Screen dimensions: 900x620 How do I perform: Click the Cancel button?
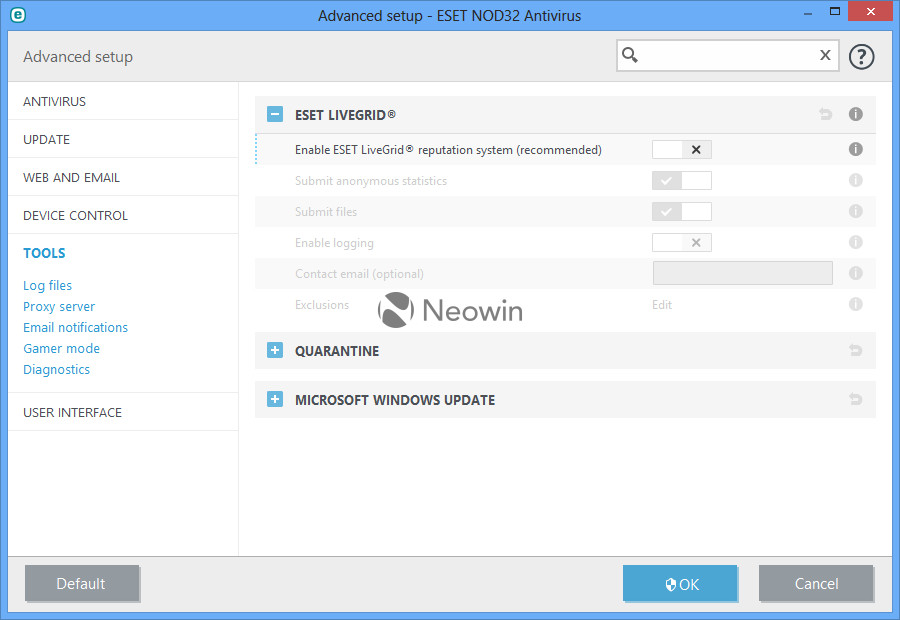pos(816,583)
